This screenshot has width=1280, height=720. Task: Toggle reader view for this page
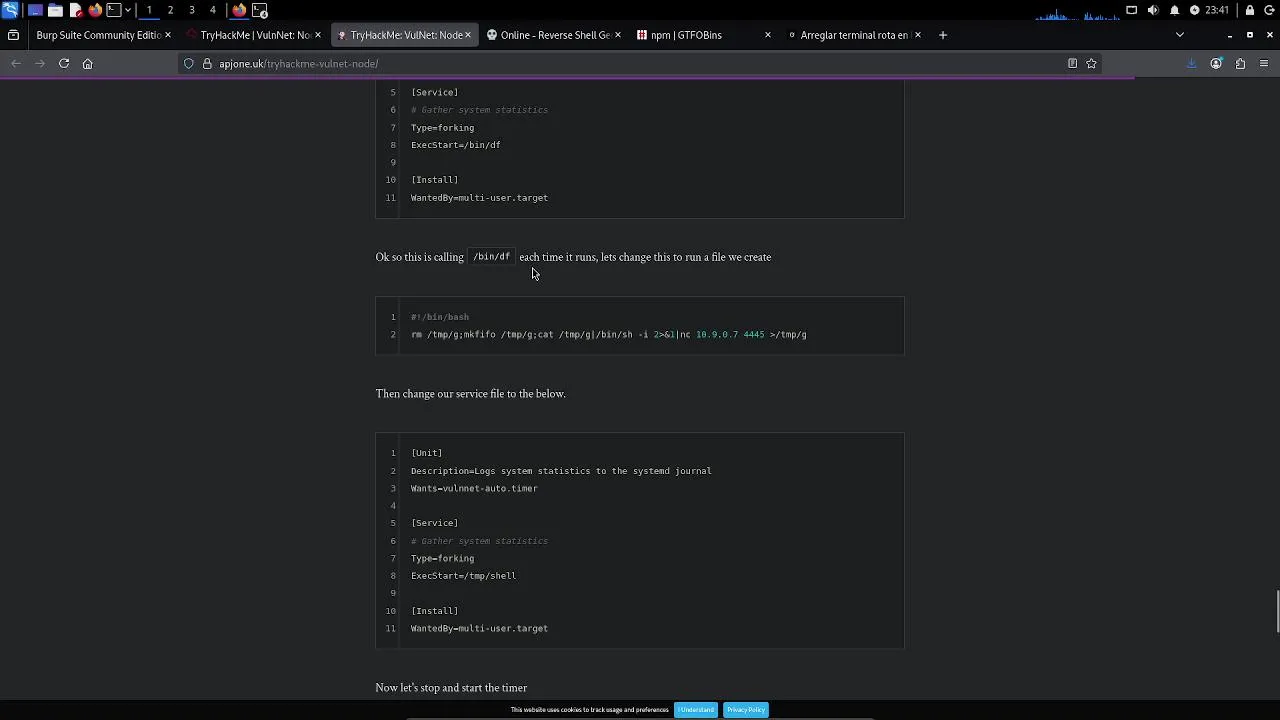coord(1072,64)
